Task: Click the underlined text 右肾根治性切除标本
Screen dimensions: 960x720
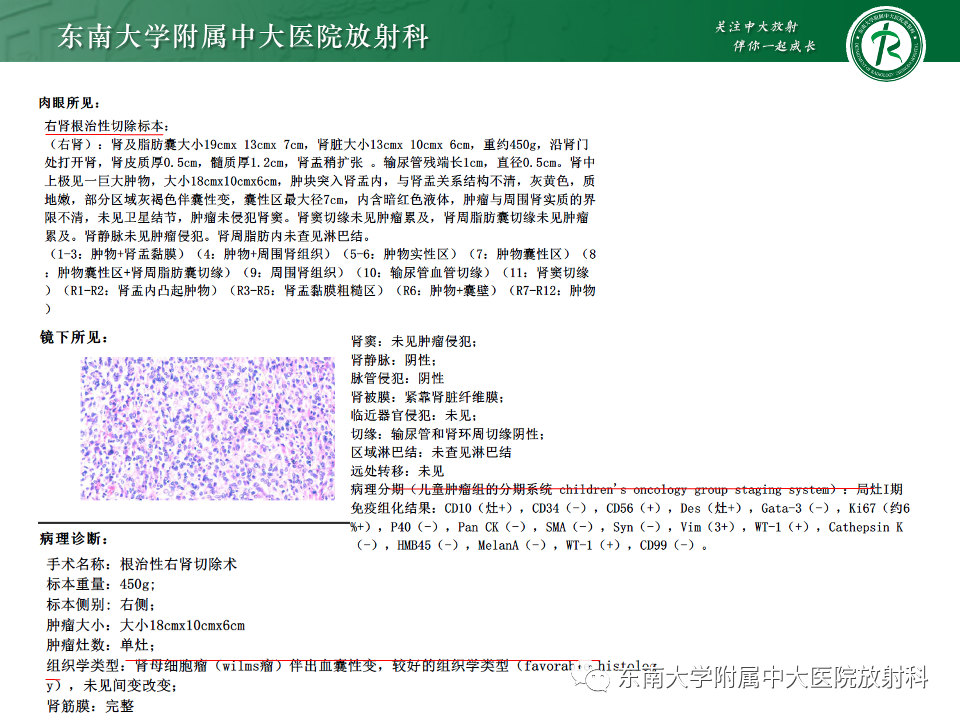Action: [104, 126]
